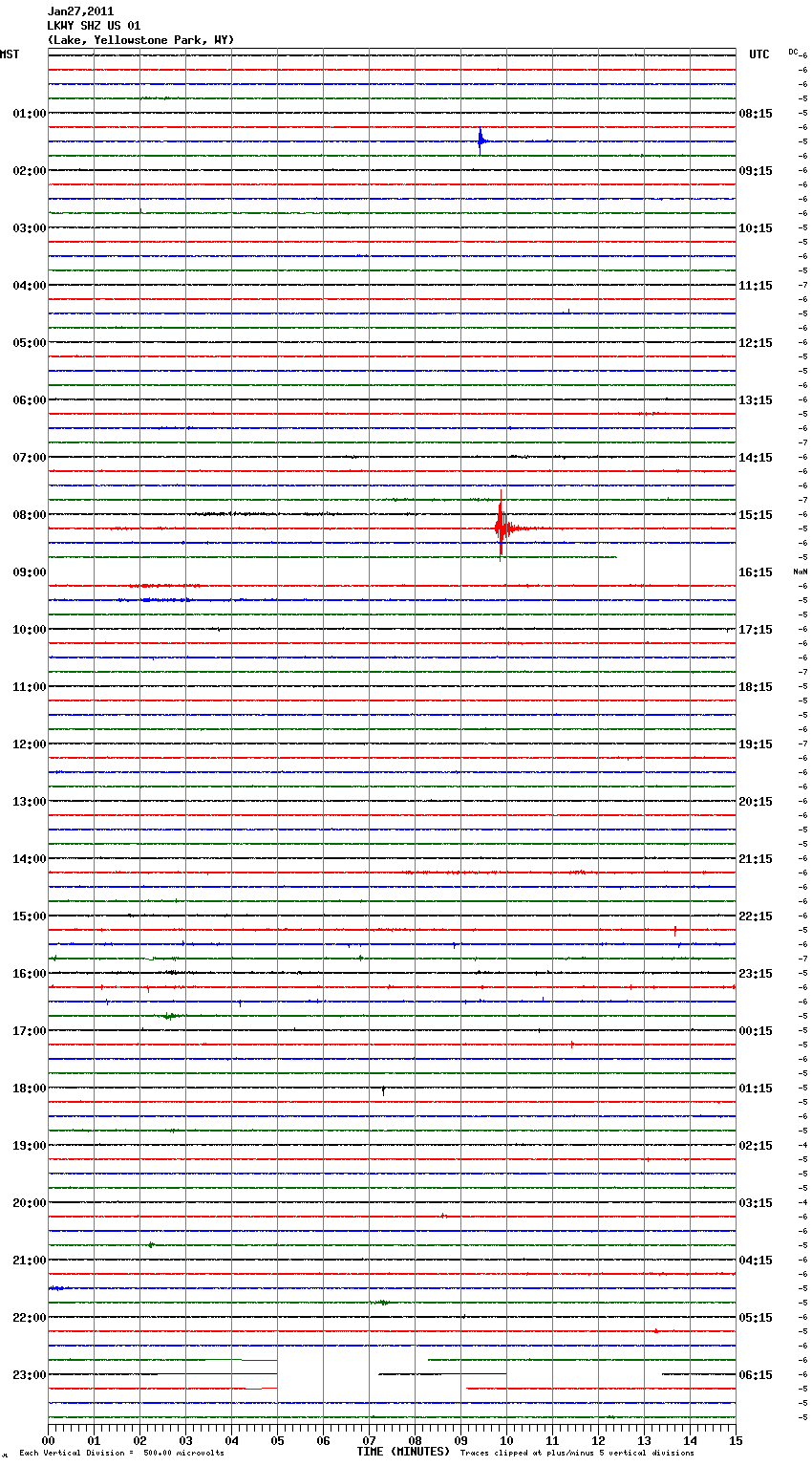Viewport: 812px width, 1466px height.
Task: Select the 08:00 MST time label
Action: pos(29,515)
